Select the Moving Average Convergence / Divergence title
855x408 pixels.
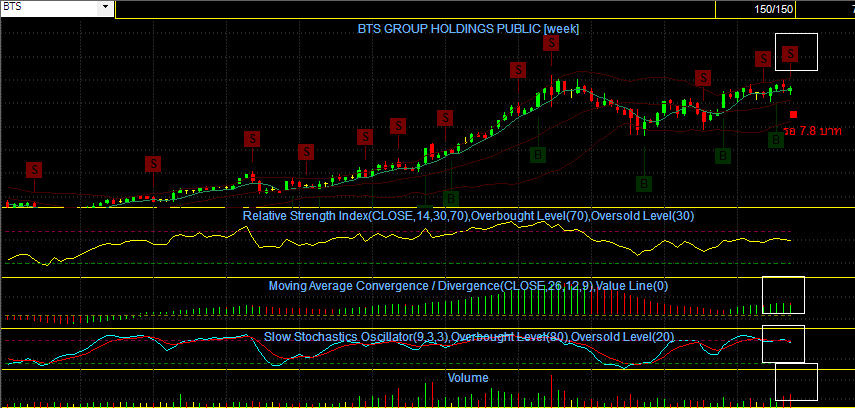(468, 286)
